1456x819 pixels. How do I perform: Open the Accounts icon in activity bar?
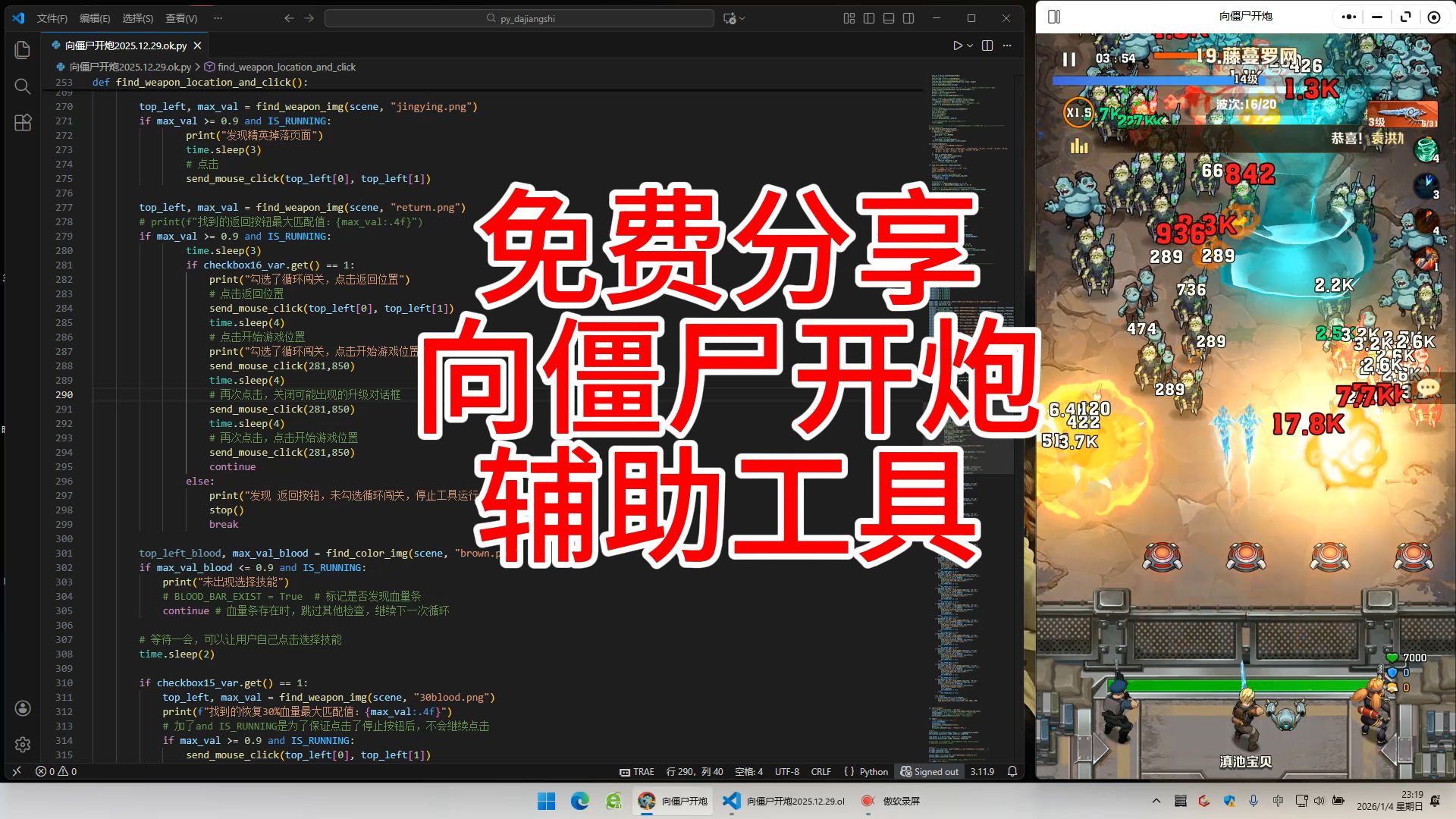coord(23,708)
